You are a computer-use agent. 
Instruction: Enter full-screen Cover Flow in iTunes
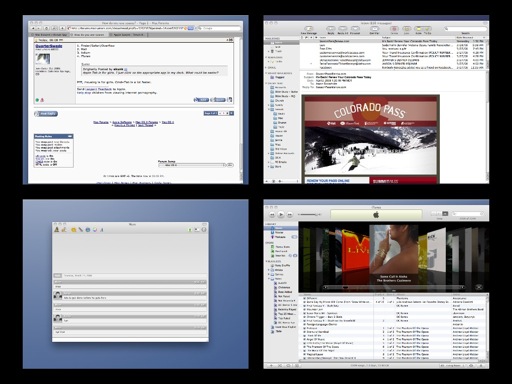click(x=479, y=287)
